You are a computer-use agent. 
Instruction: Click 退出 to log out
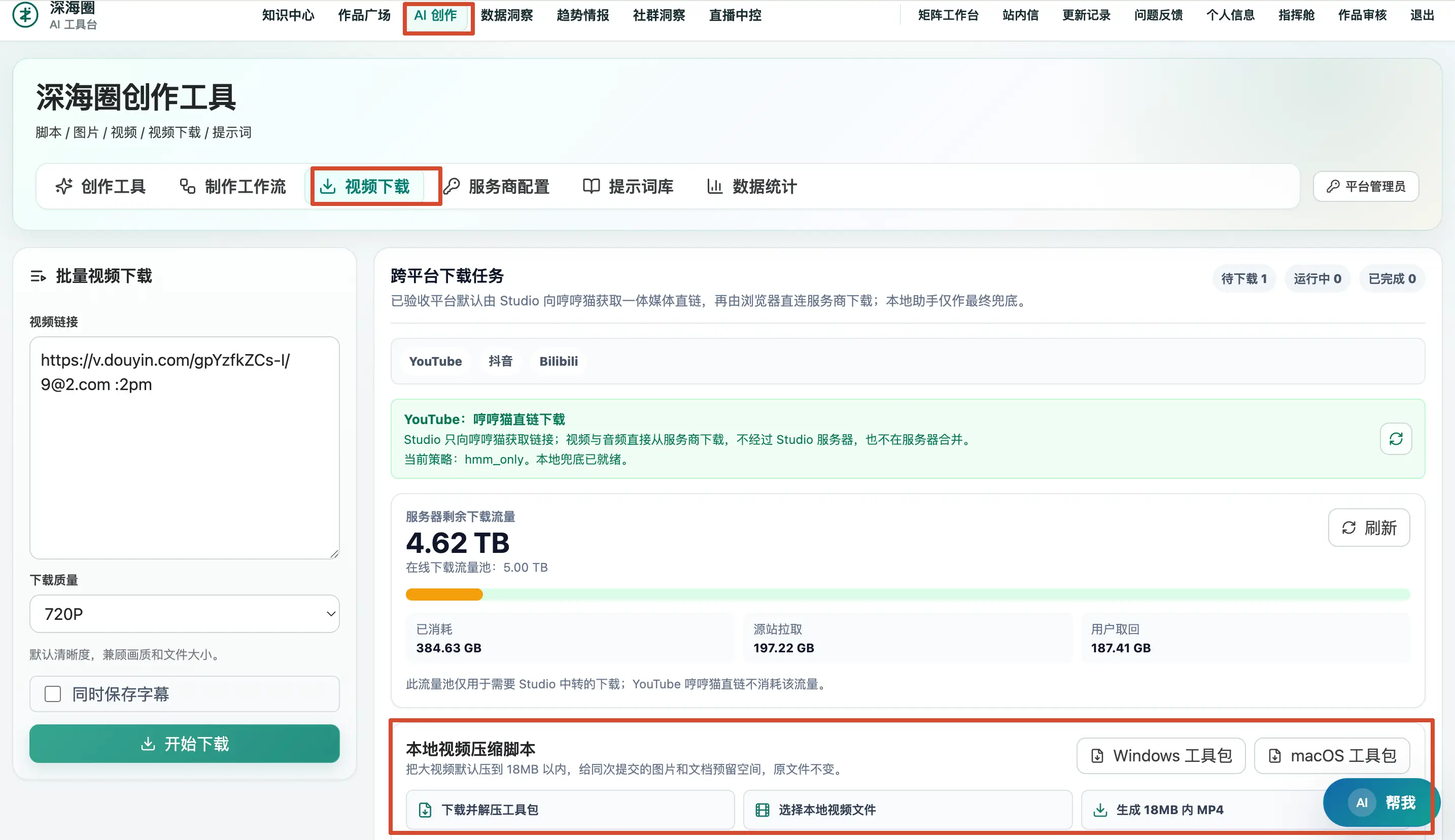pyautogui.click(x=1422, y=15)
